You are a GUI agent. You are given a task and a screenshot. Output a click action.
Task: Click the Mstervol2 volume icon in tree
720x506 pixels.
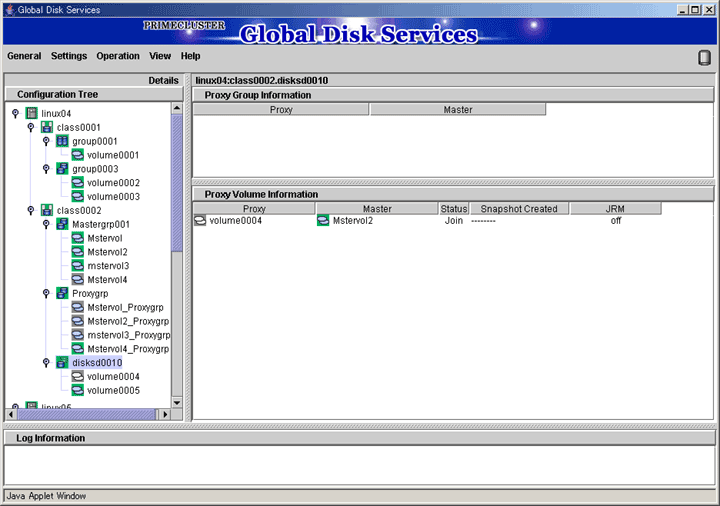tap(78, 252)
